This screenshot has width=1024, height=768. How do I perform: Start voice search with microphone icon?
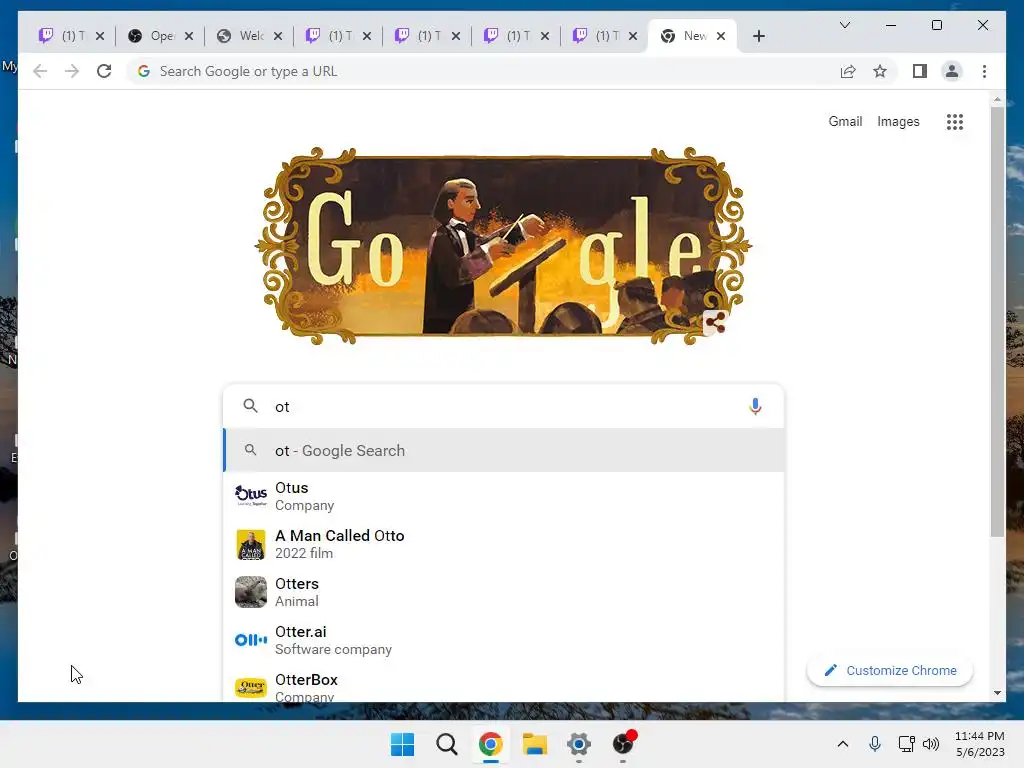pyautogui.click(x=755, y=406)
